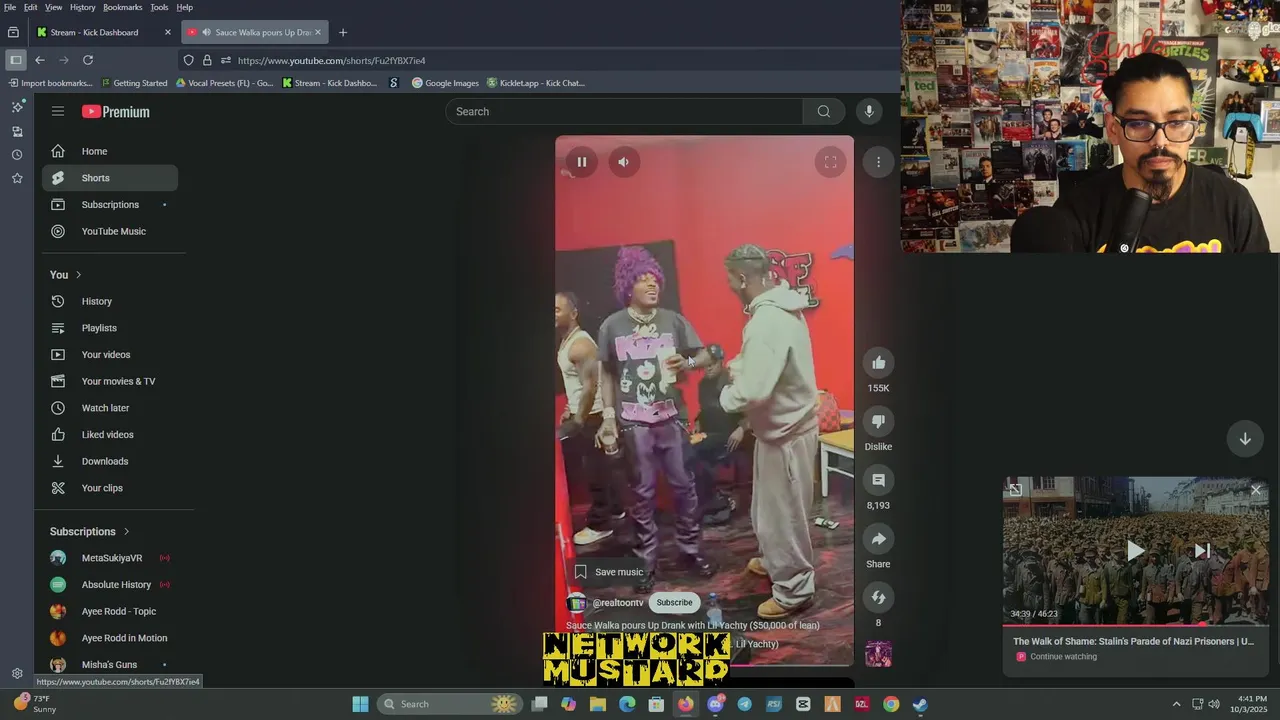The width and height of the screenshot is (1280, 720).
Task: Expand the Subscriptions section chevron
Action: pos(126,532)
